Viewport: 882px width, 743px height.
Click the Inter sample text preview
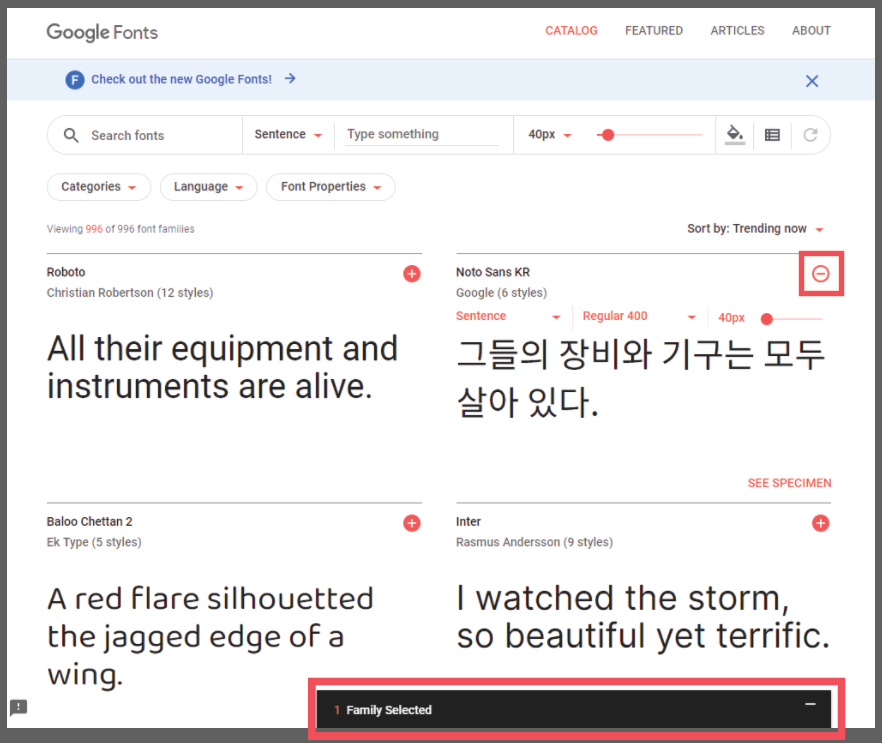point(643,616)
